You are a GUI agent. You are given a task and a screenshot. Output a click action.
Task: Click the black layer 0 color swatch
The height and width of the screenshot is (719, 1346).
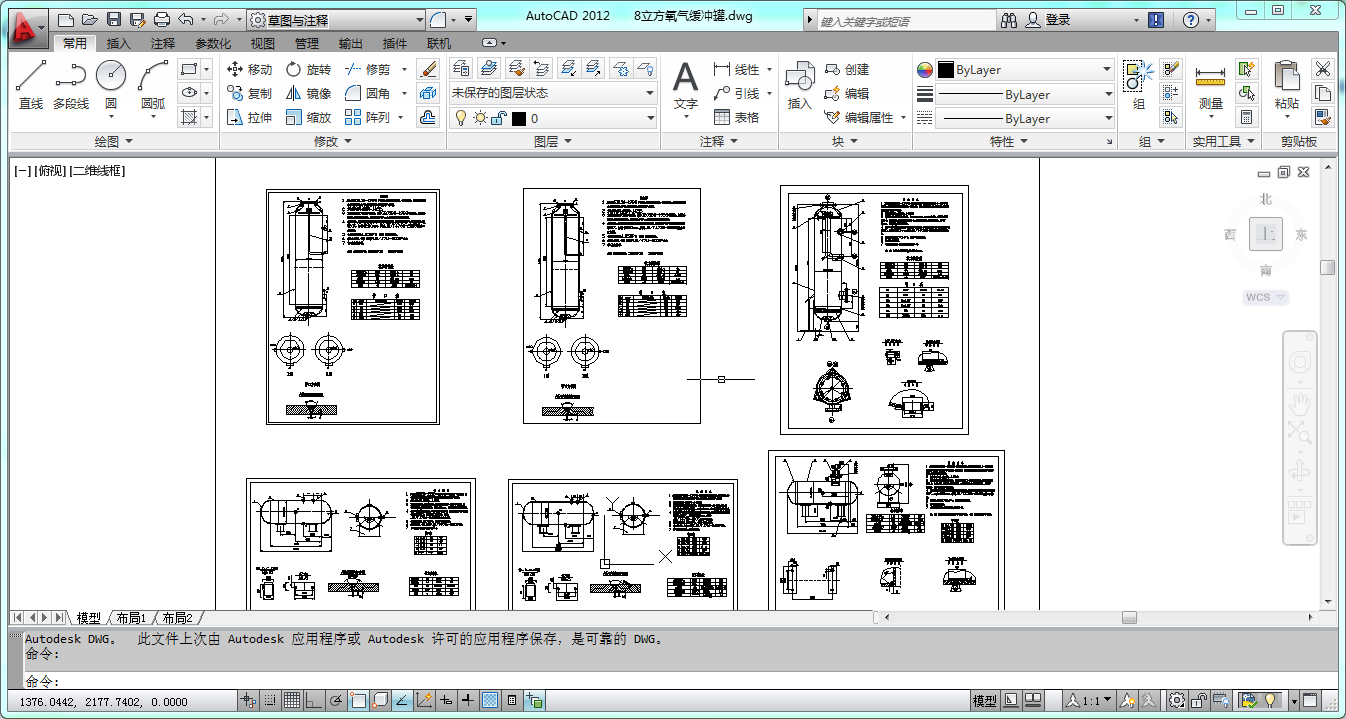coord(519,118)
